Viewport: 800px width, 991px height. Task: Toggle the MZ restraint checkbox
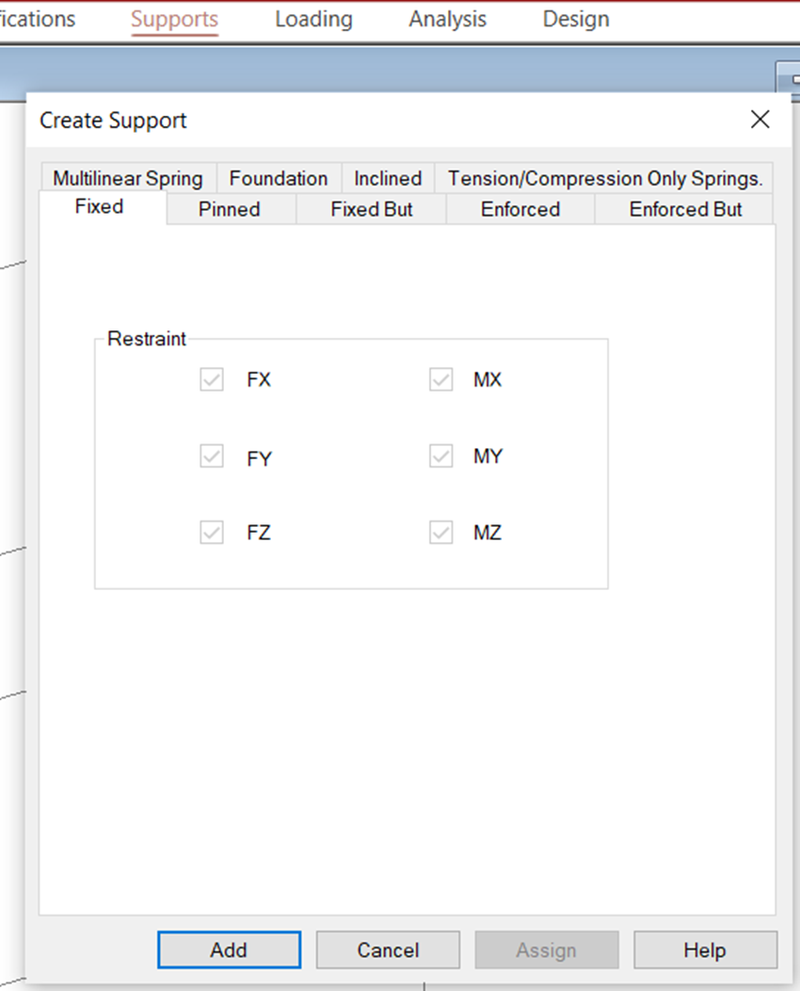[x=441, y=532]
